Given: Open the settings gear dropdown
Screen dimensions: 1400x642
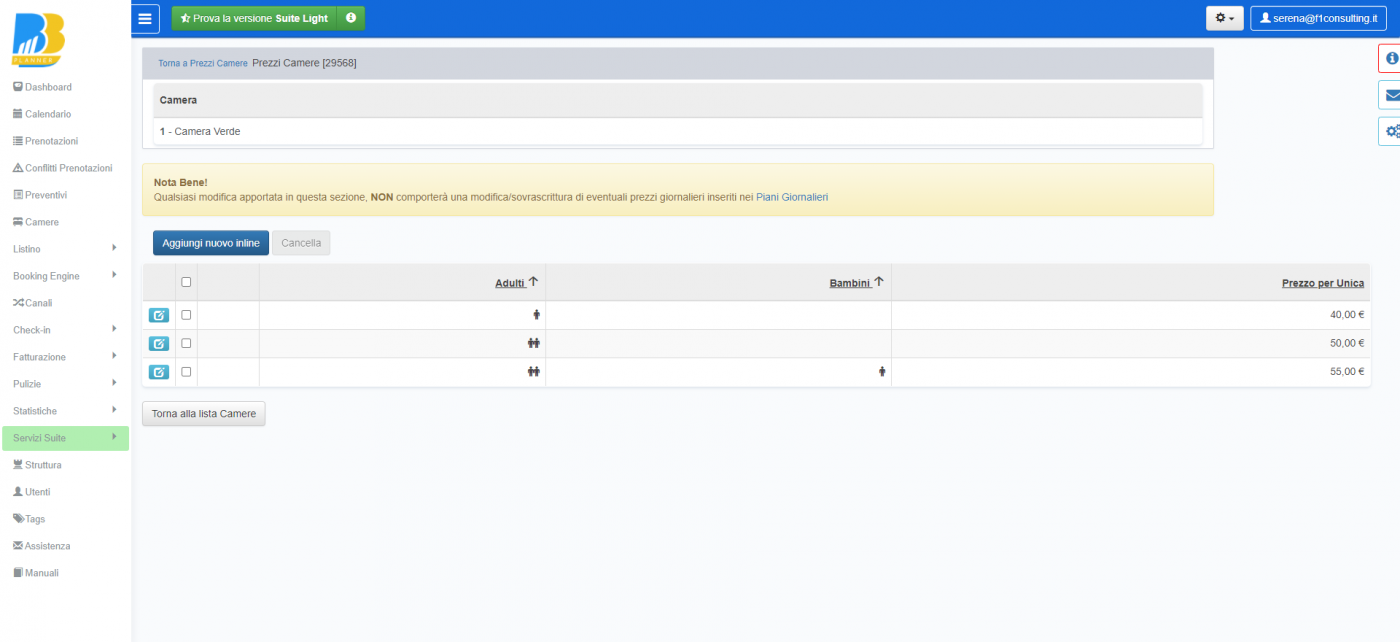Looking at the screenshot, I should (1225, 18).
